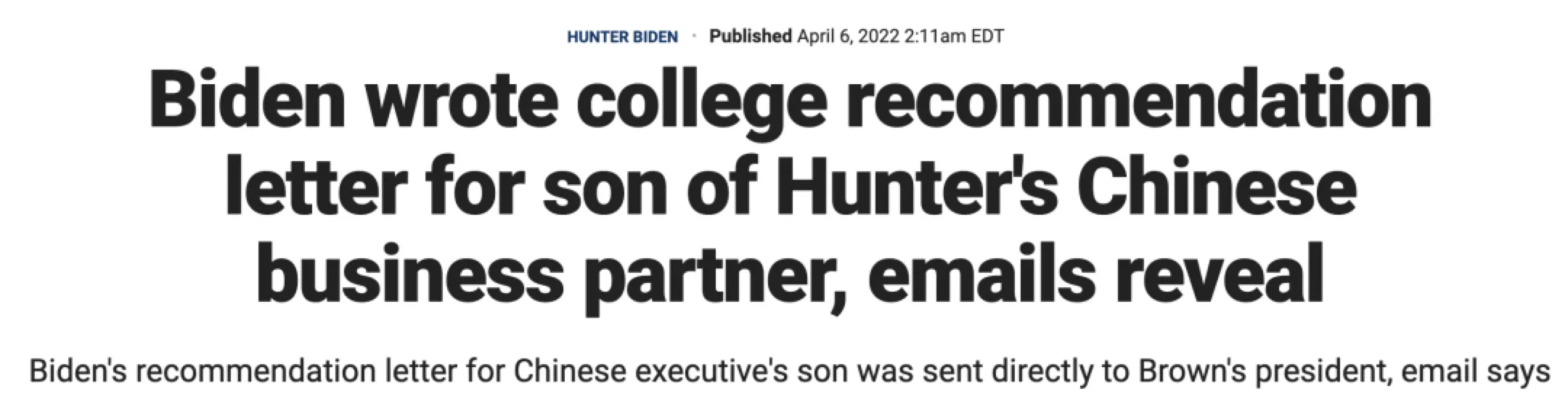The image size is (1568, 399).
Task: Click the April 6, 2022 publish date
Action: click(847, 36)
